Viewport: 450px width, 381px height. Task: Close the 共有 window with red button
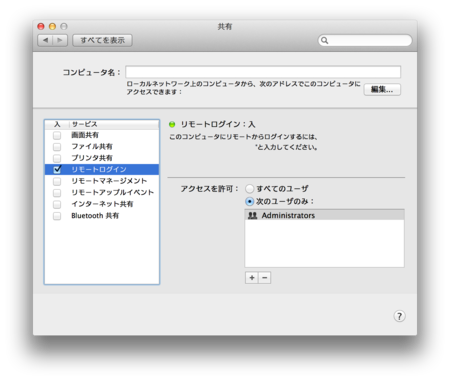[41, 26]
